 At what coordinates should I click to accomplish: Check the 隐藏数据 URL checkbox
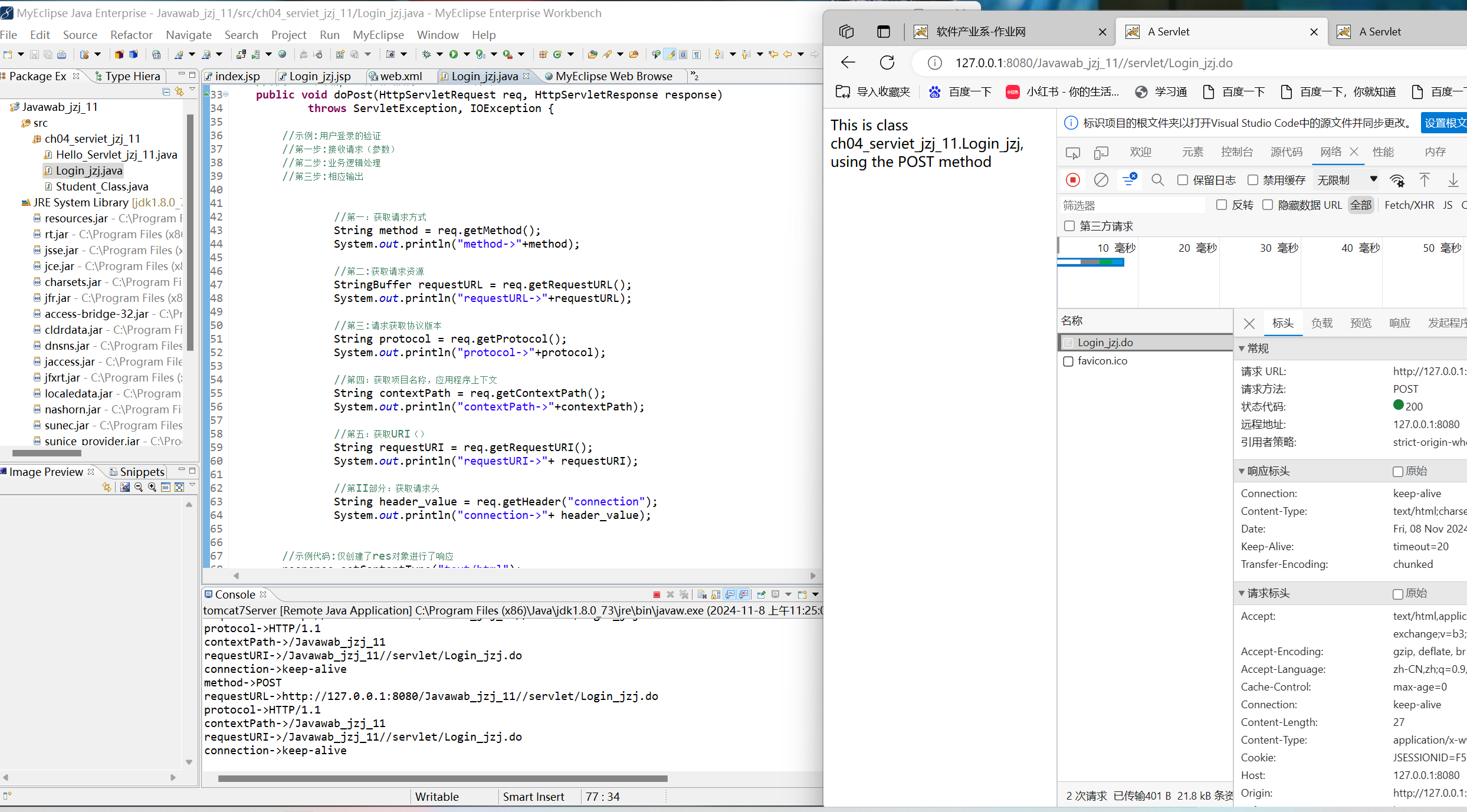coord(1268,205)
